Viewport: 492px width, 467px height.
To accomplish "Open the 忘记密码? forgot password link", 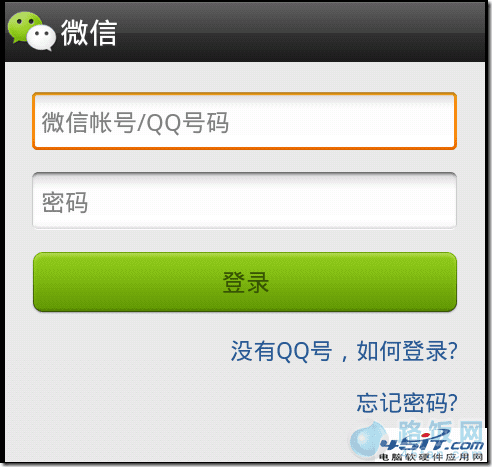I will [407, 402].
